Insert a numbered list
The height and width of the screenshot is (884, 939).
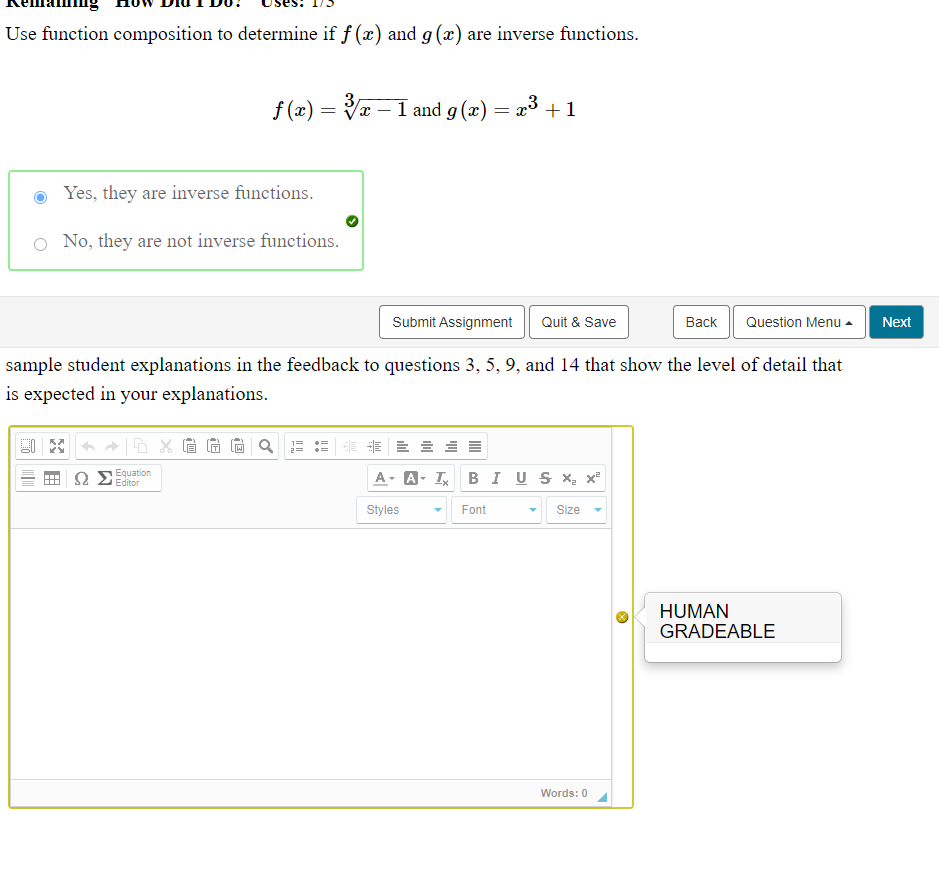(297, 446)
